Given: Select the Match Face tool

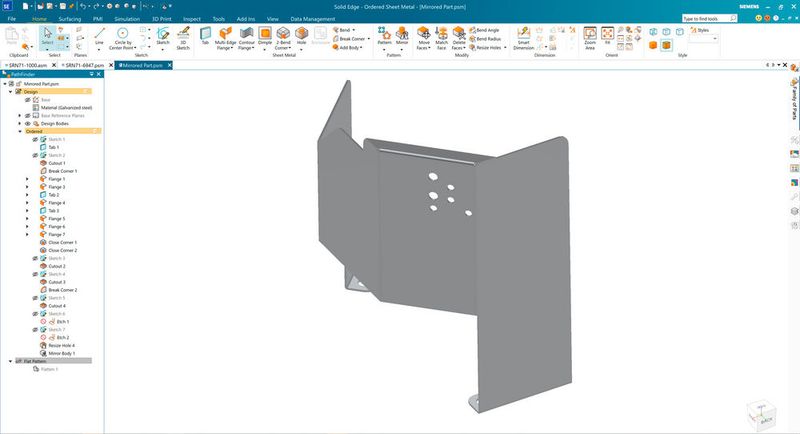Looking at the screenshot, I should [x=441, y=39].
